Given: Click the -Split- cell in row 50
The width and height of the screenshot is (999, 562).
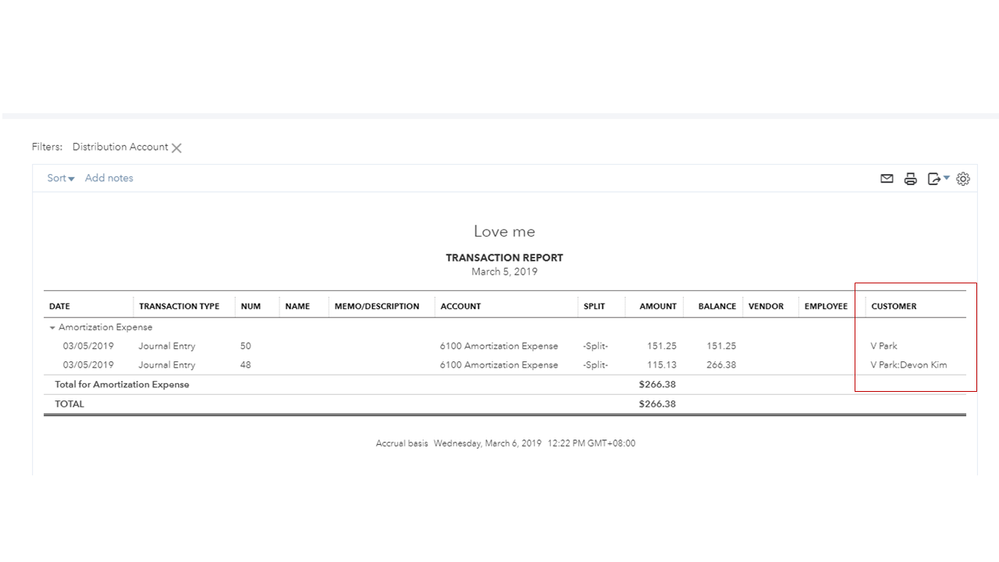Looking at the screenshot, I should tap(595, 346).
